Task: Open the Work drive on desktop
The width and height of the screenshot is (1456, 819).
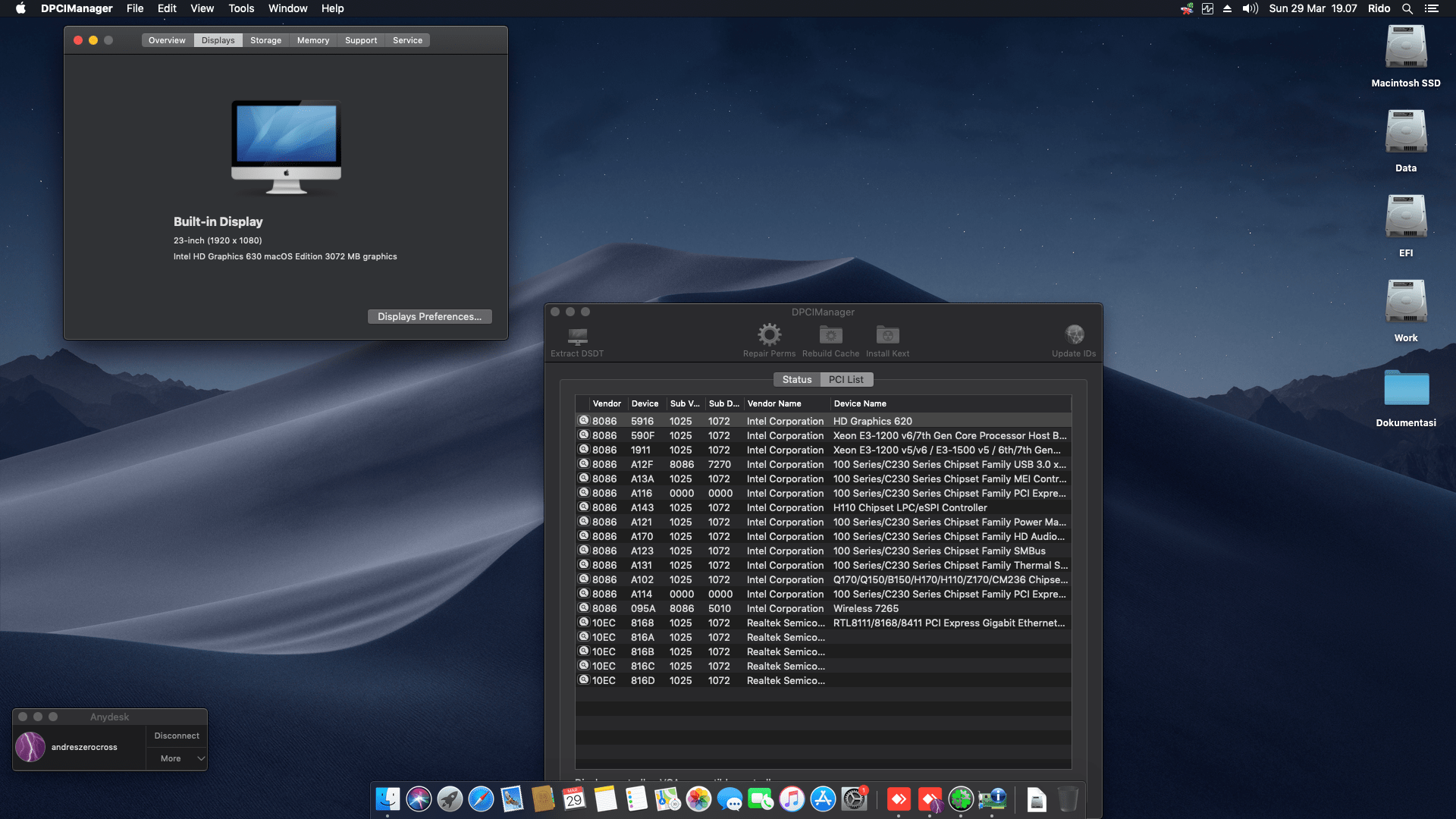Action: [x=1406, y=302]
